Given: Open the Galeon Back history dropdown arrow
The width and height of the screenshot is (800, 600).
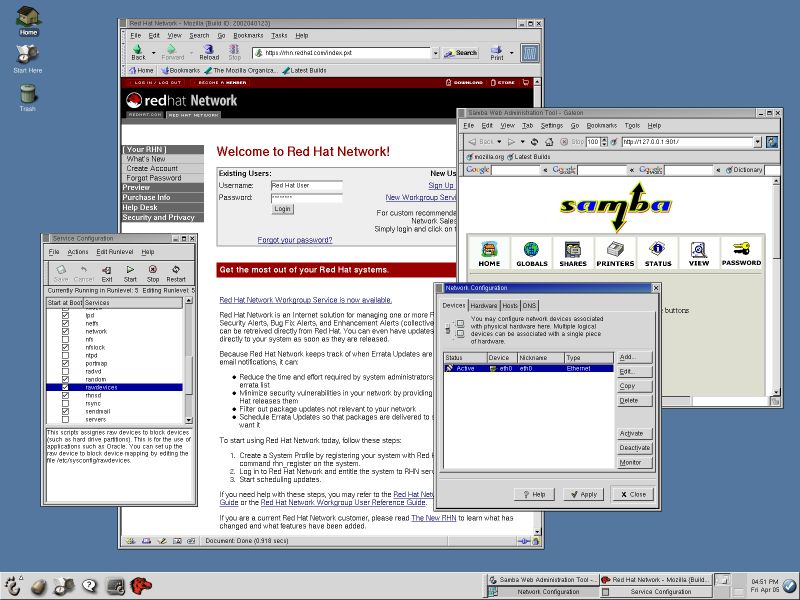Looking at the screenshot, I should click(x=499, y=142).
